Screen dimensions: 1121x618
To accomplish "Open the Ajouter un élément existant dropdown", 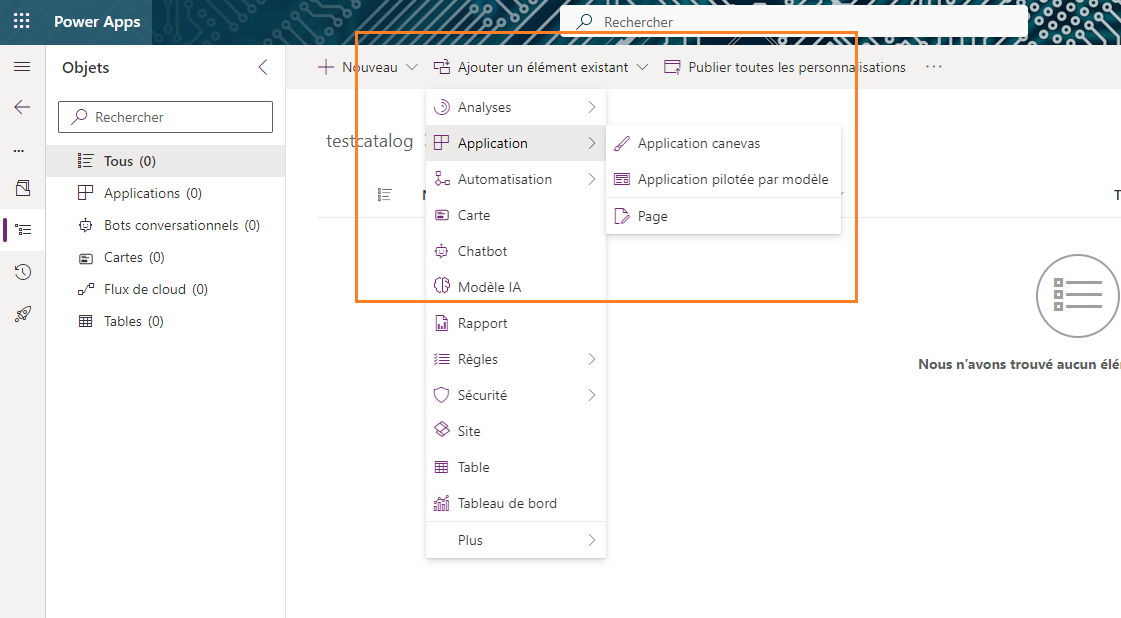I will 541,67.
